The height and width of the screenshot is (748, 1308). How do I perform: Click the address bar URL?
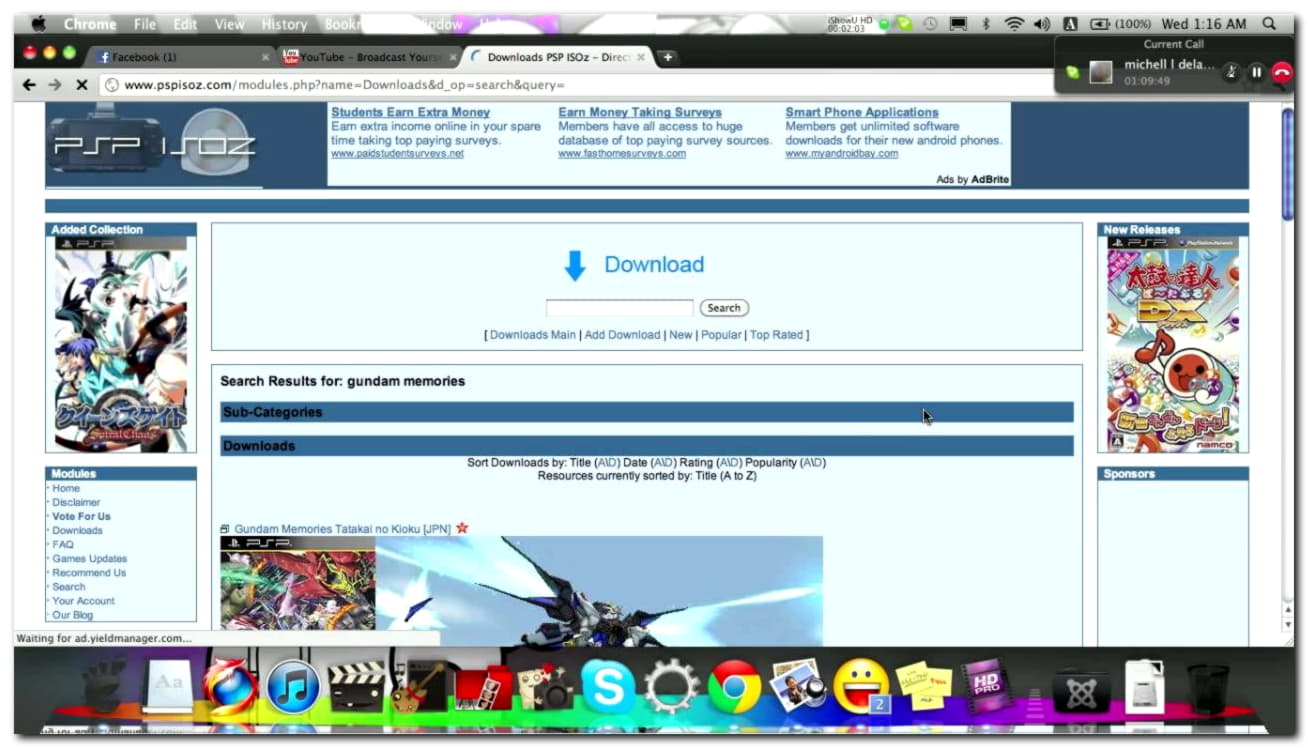point(344,85)
